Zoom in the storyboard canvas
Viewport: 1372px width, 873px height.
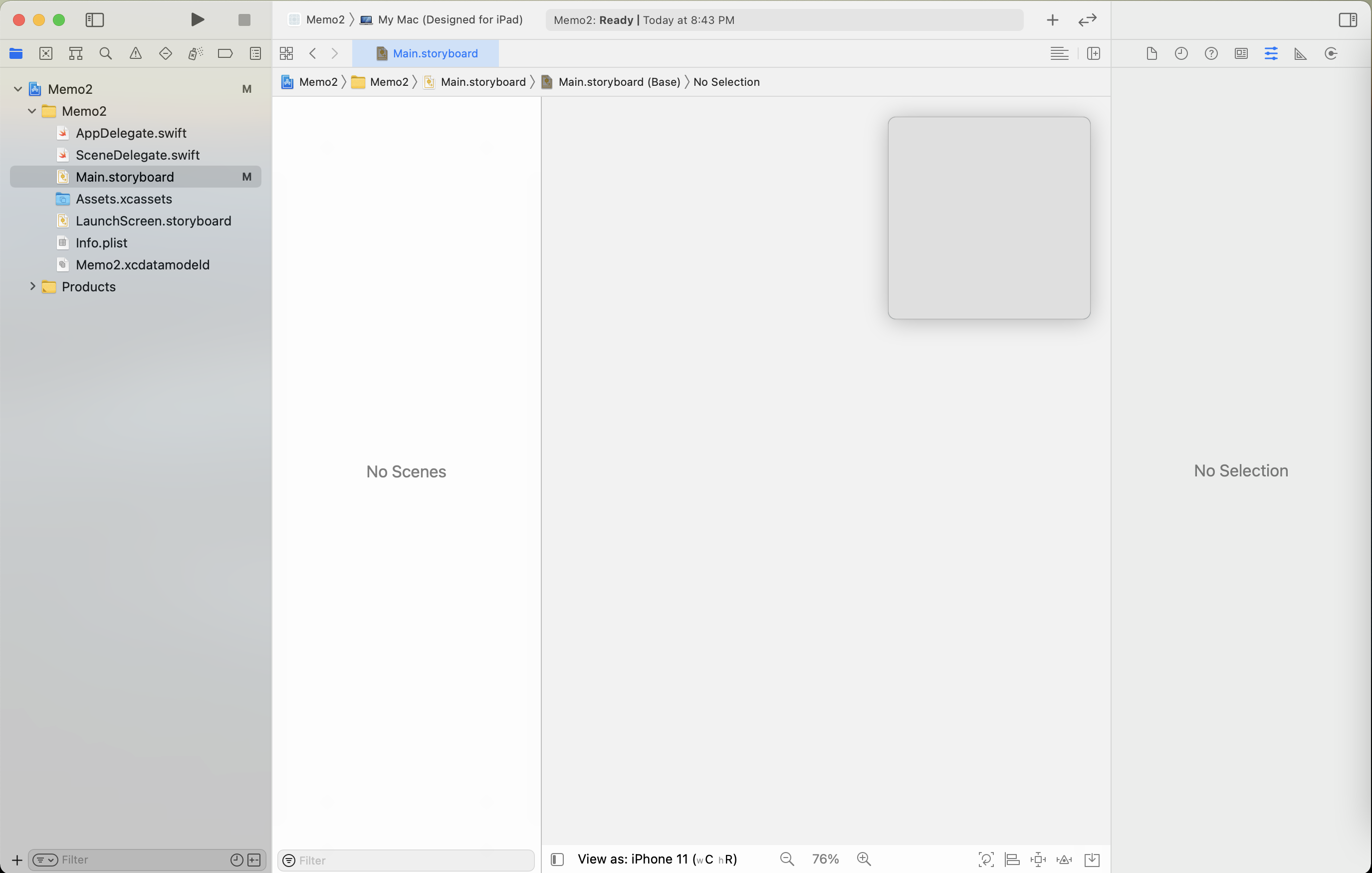click(864, 859)
